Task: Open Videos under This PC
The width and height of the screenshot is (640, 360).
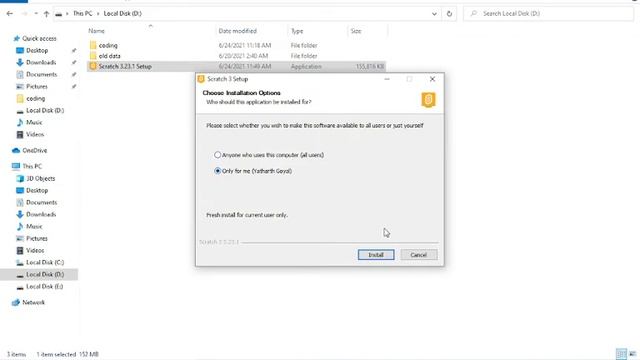Action: pos(35,251)
